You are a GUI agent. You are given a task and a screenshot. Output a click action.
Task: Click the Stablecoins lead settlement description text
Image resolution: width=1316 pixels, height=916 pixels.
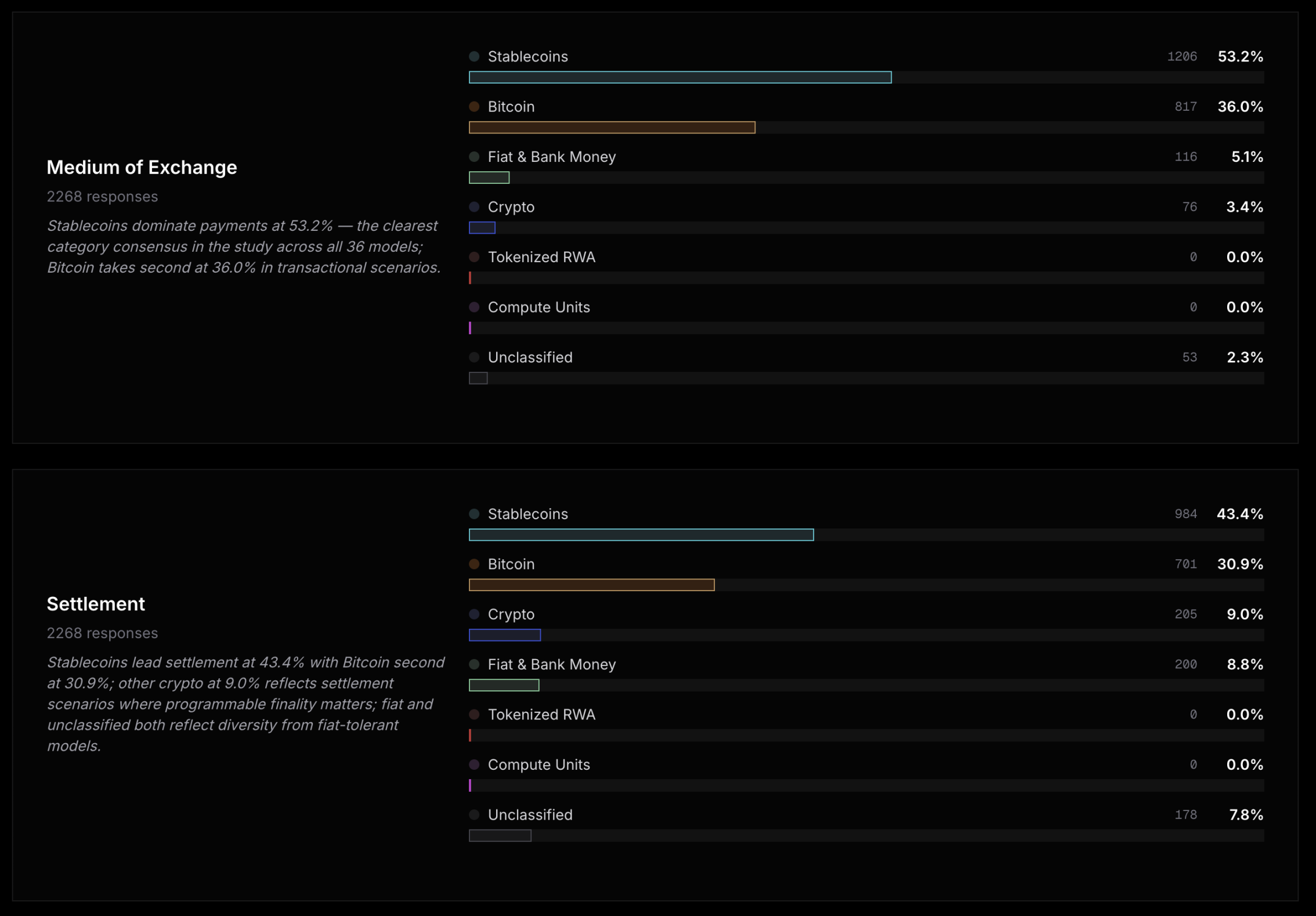coord(245,704)
